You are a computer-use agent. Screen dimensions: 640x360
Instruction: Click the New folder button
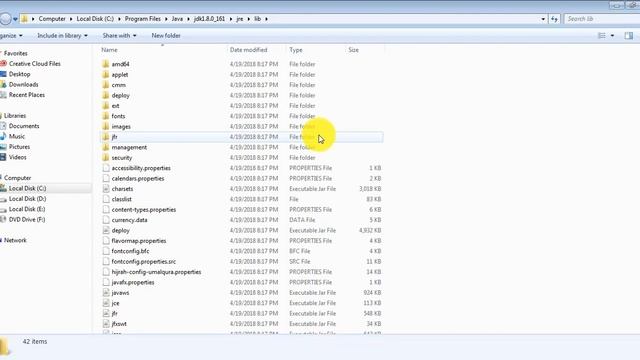click(x=166, y=36)
